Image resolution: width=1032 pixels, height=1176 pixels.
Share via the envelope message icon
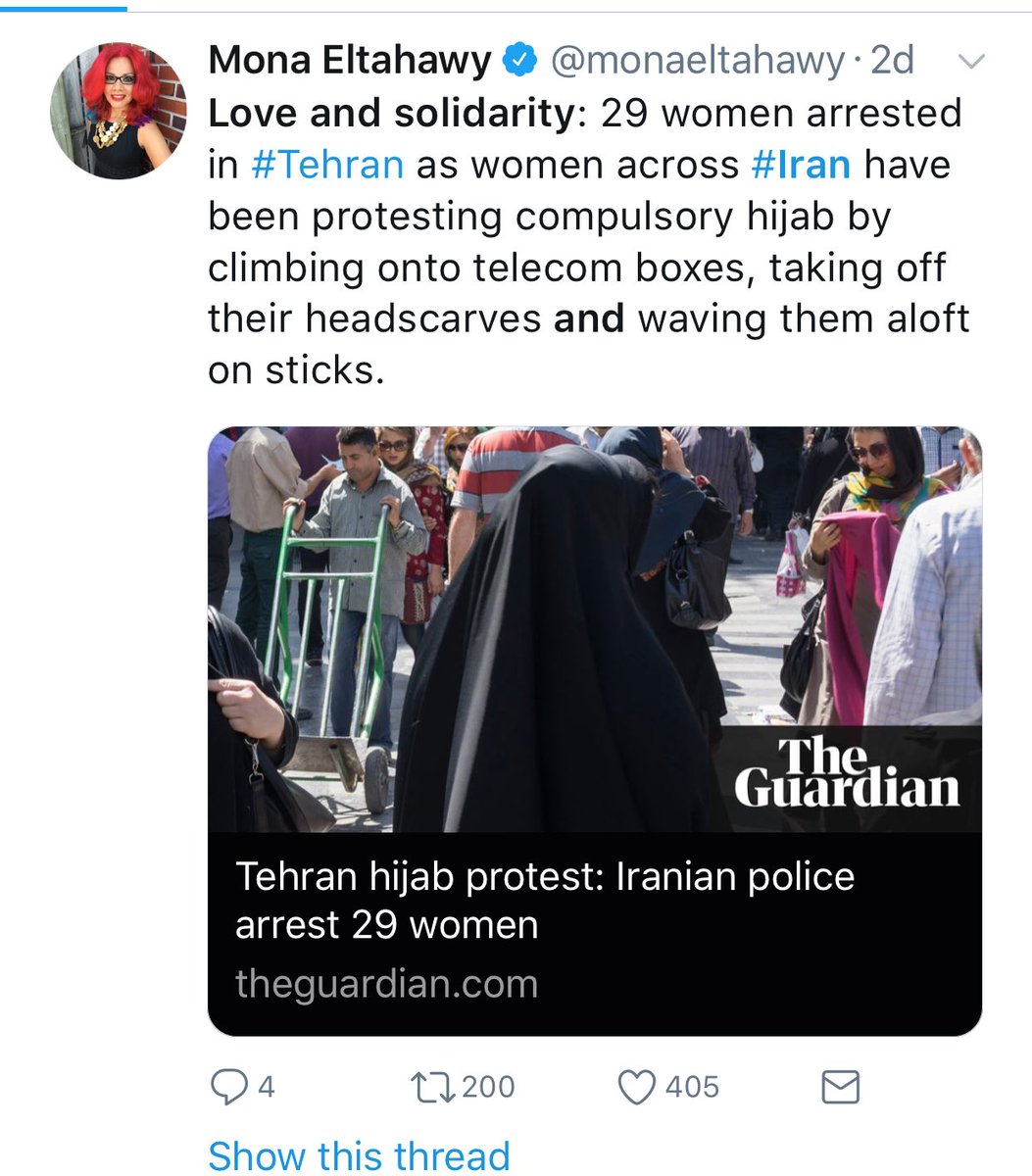tap(839, 1087)
